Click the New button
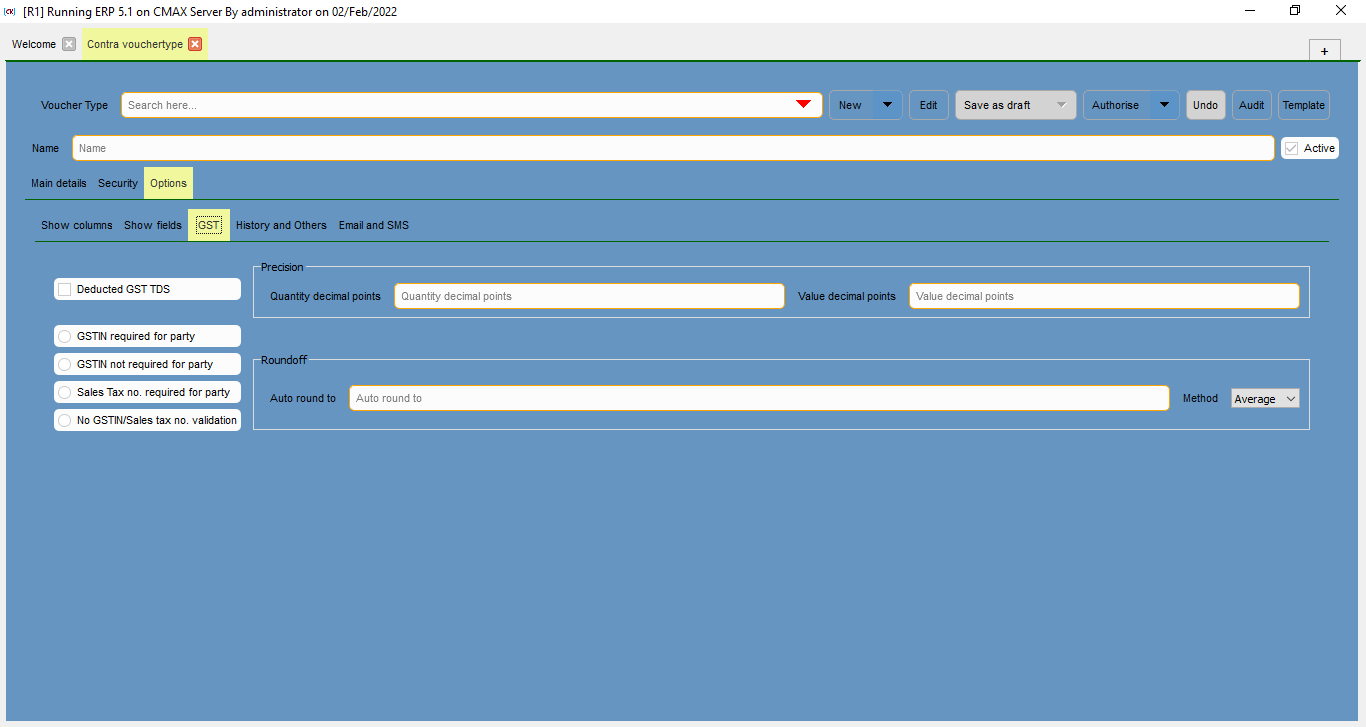This screenshot has height=727, width=1366. pyautogui.click(x=851, y=105)
